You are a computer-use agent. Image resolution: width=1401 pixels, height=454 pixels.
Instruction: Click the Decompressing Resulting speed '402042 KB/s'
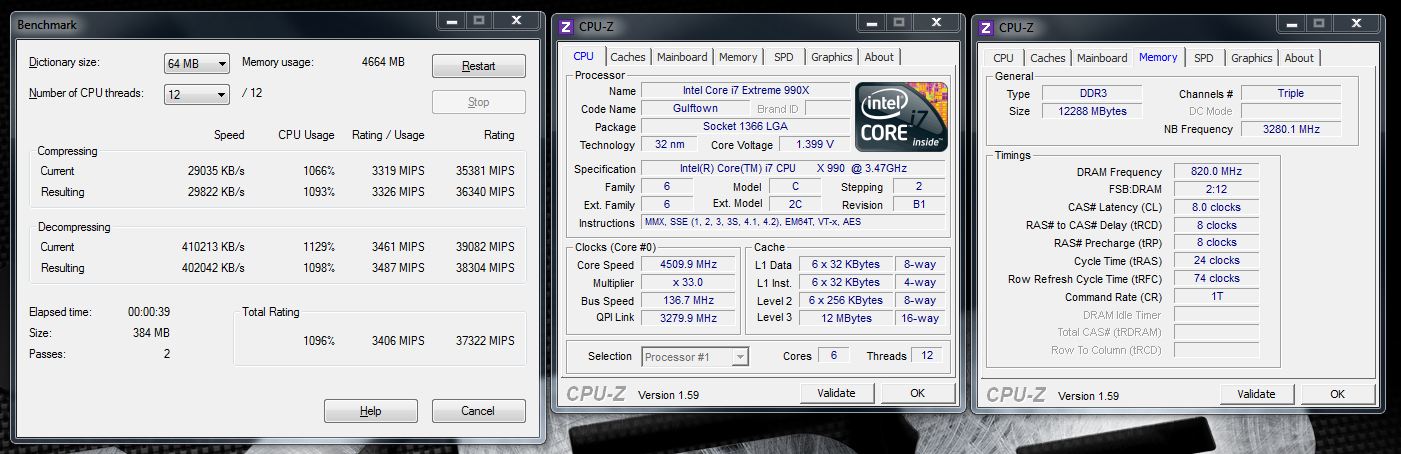pos(213,268)
